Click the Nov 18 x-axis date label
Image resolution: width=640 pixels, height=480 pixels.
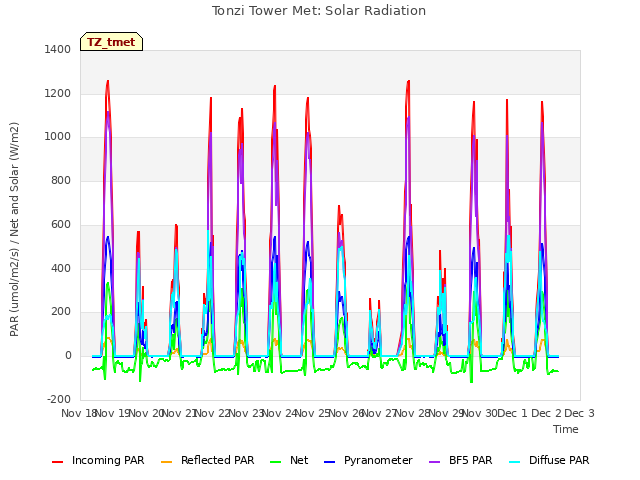[78, 413]
